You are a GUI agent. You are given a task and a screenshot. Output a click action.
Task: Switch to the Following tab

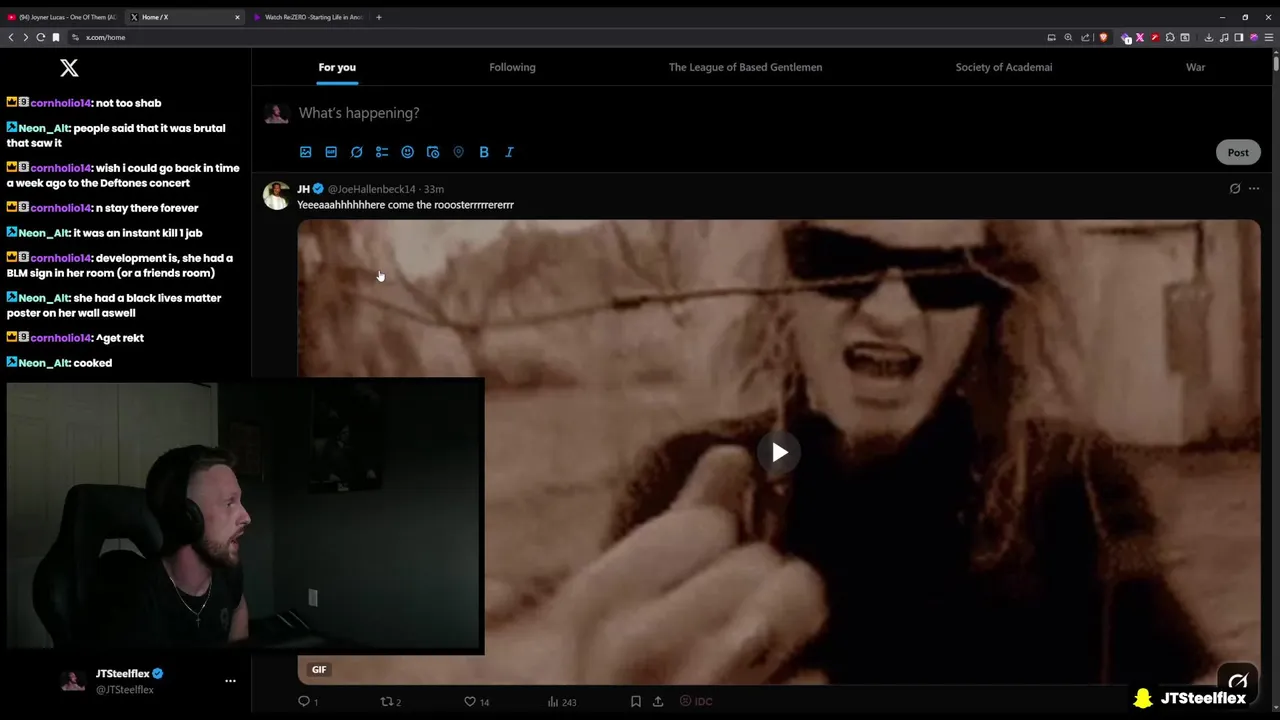[x=512, y=67]
